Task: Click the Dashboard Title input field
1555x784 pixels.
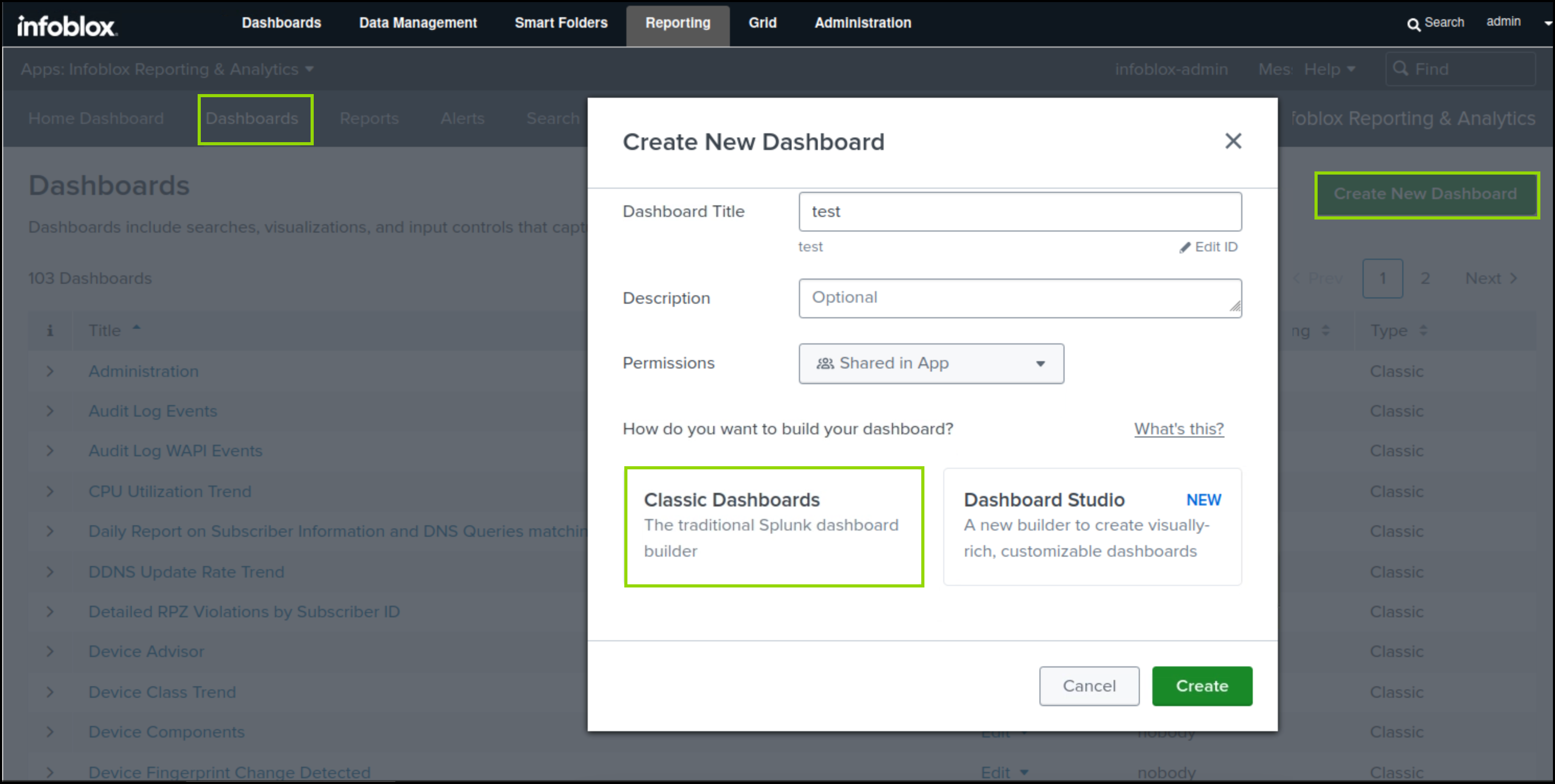Action: tap(1020, 212)
